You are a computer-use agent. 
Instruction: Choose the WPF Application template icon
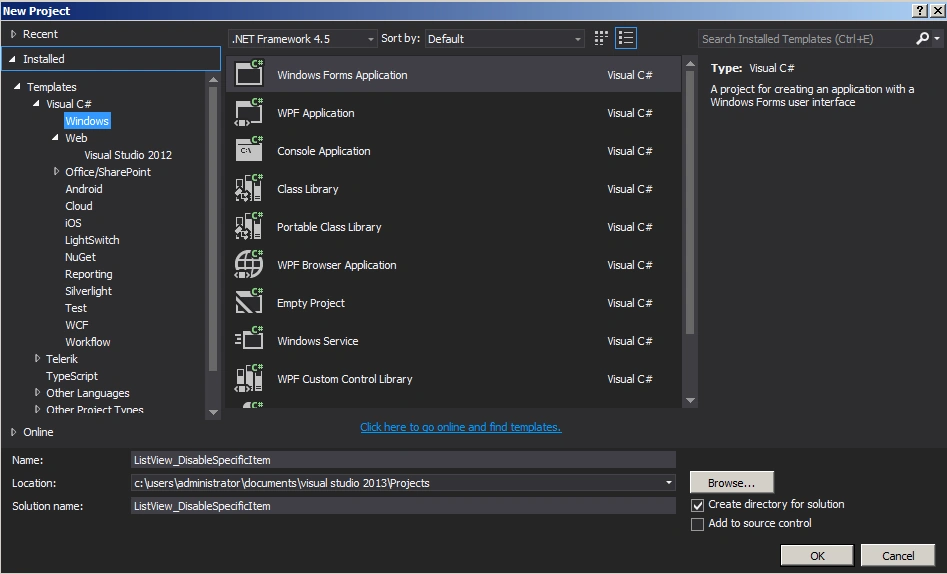tap(249, 112)
